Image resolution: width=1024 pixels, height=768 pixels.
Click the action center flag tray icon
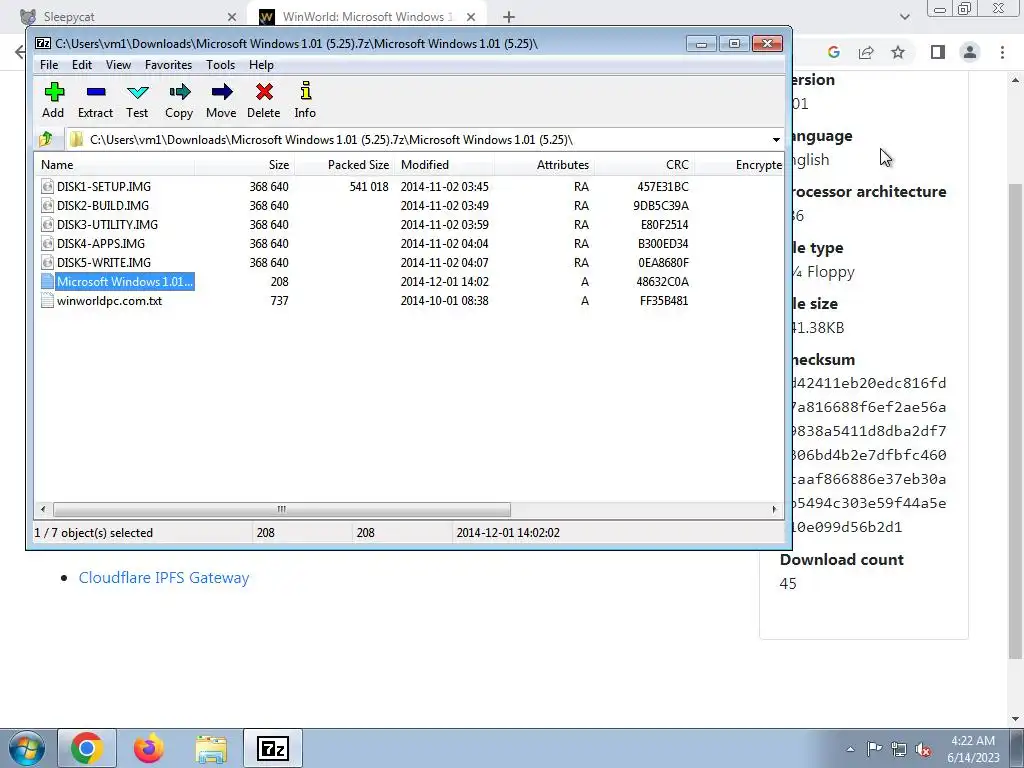[x=874, y=750]
